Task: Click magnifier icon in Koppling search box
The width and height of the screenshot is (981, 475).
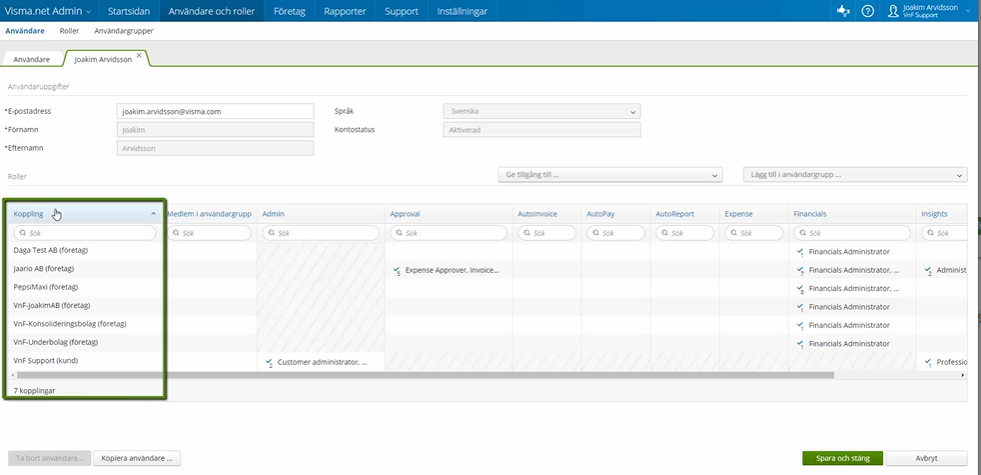Action: [21, 233]
